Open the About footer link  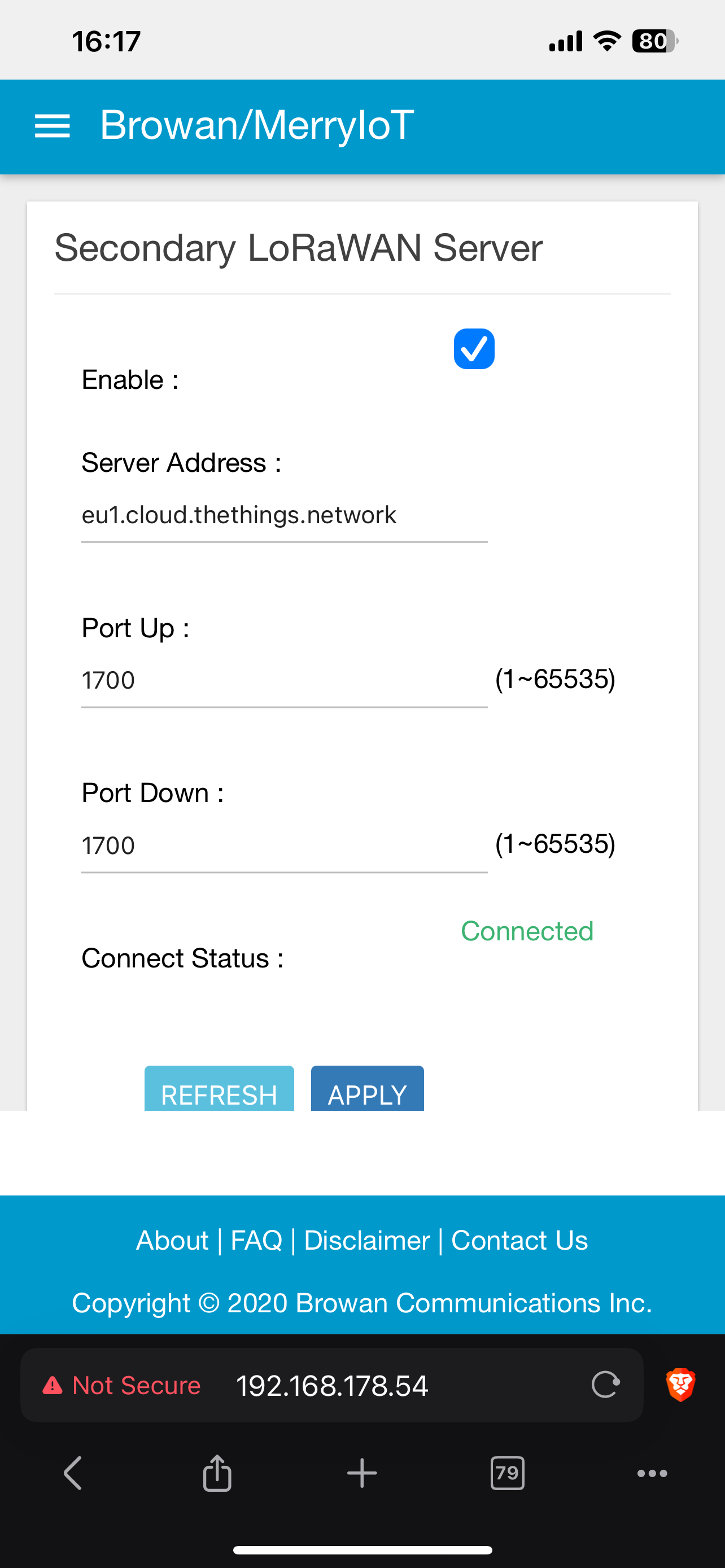click(172, 1241)
